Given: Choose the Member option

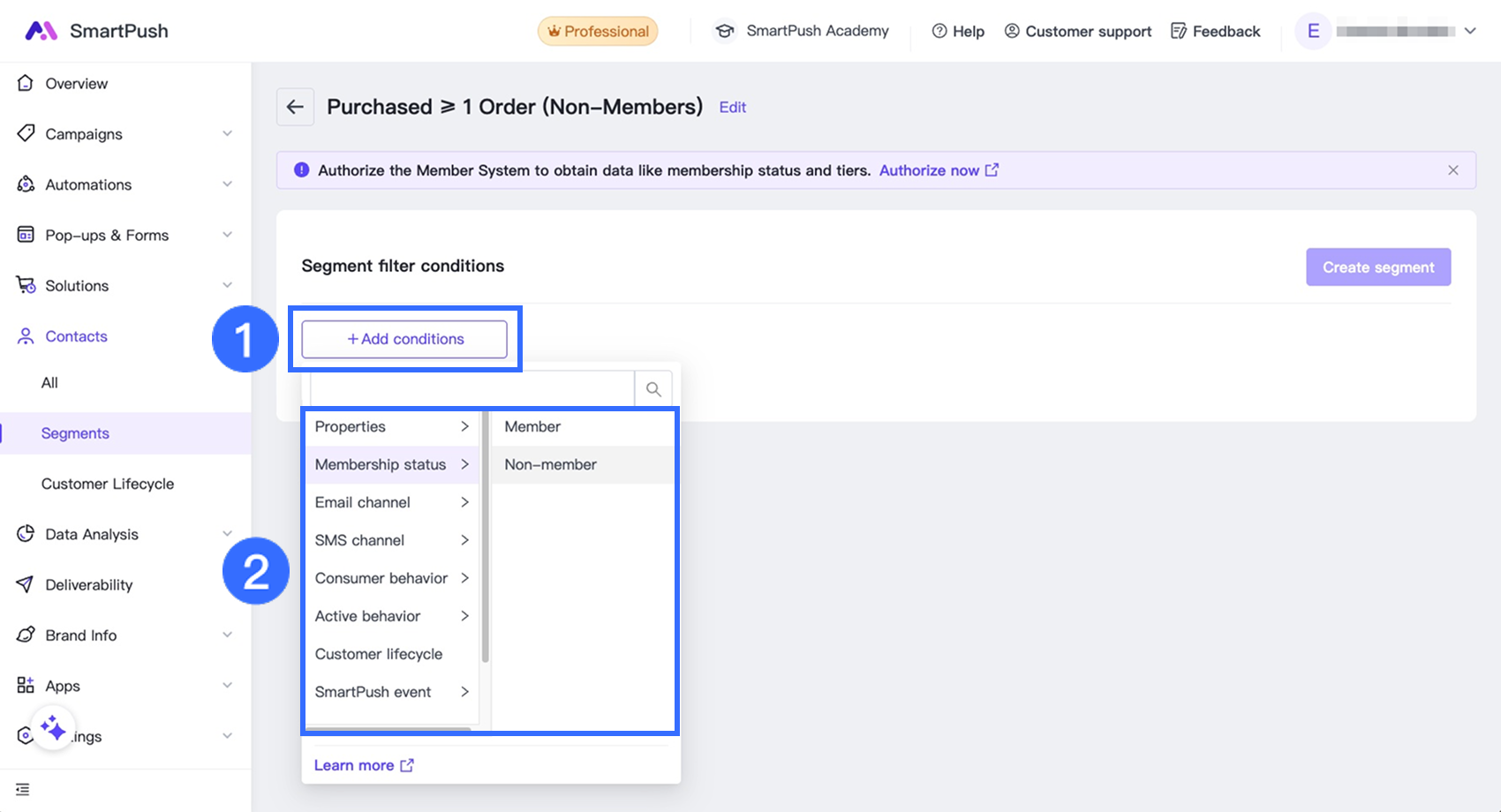Looking at the screenshot, I should pos(532,426).
